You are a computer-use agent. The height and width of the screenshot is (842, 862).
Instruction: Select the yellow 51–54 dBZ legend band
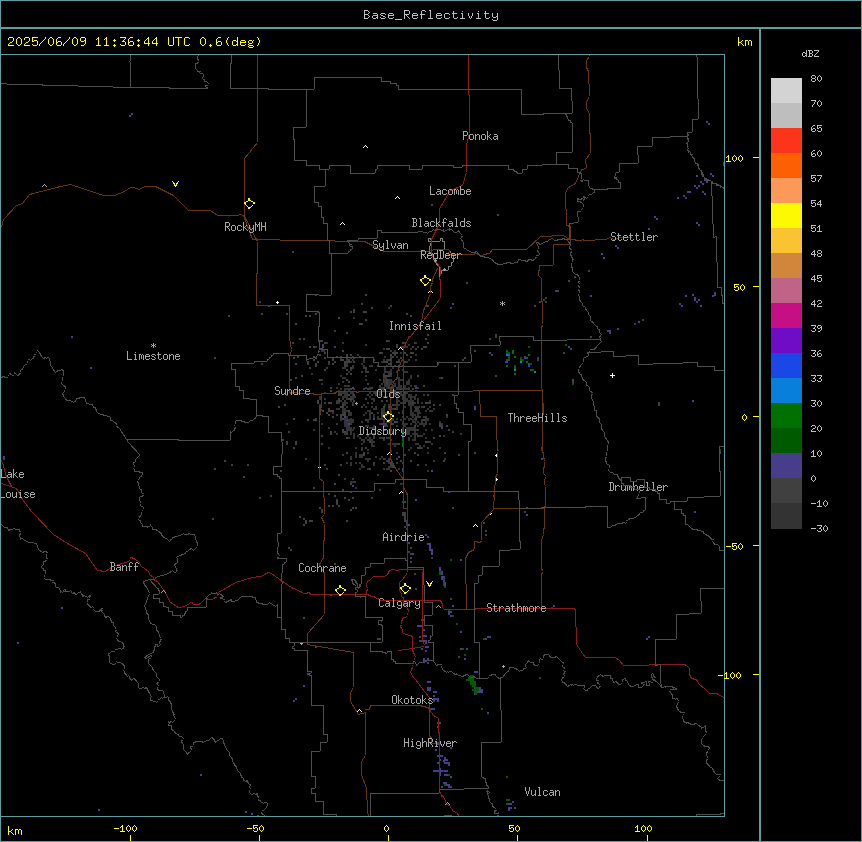pyautogui.click(x=786, y=215)
